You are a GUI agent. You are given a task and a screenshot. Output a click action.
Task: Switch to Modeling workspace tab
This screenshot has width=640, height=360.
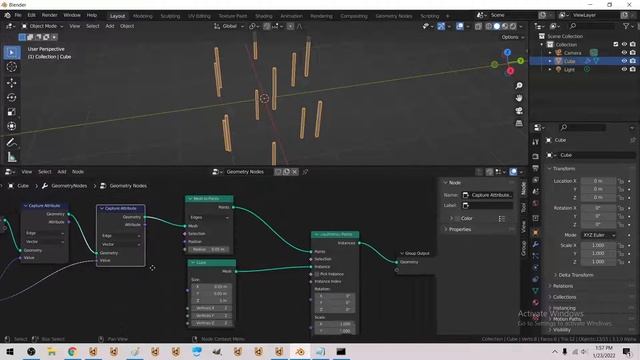click(x=142, y=16)
